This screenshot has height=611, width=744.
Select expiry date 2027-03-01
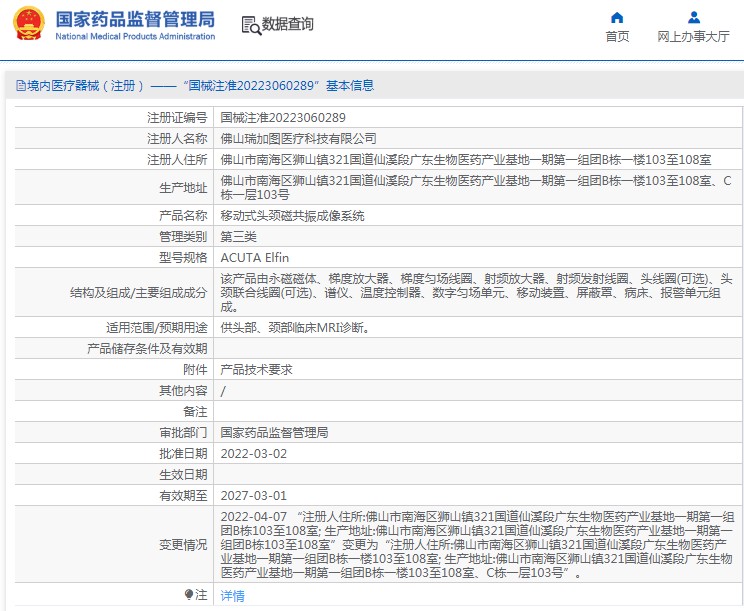tap(254, 496)
